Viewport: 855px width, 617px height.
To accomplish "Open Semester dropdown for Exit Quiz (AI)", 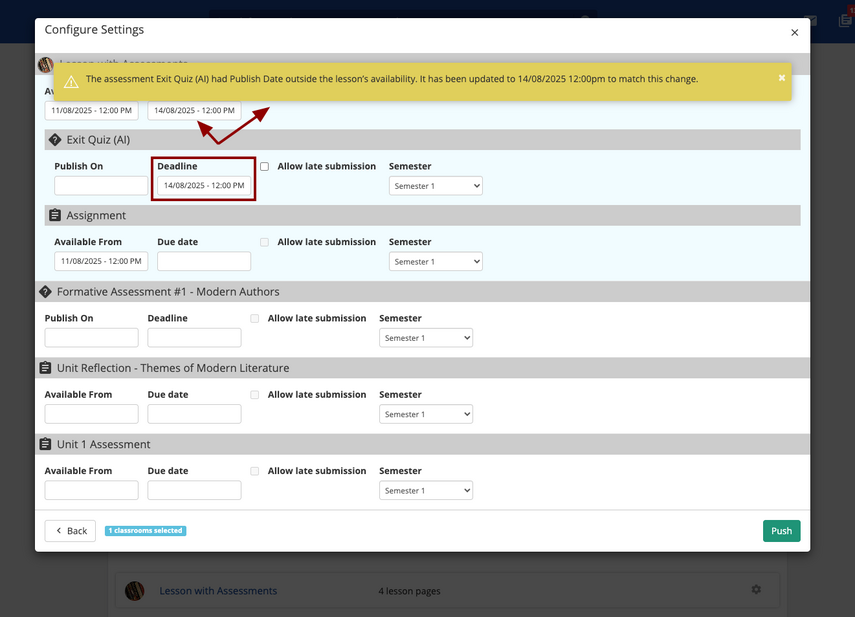I will coord(435,186).
